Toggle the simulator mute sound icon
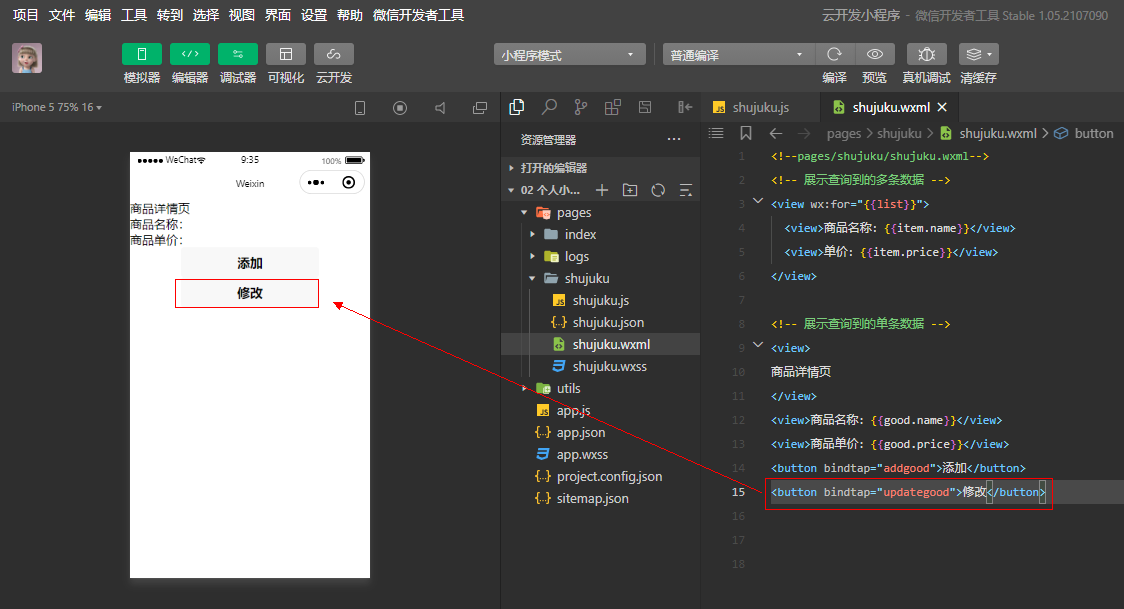Viewport: 1124px width, 609px height. (440, 108)
